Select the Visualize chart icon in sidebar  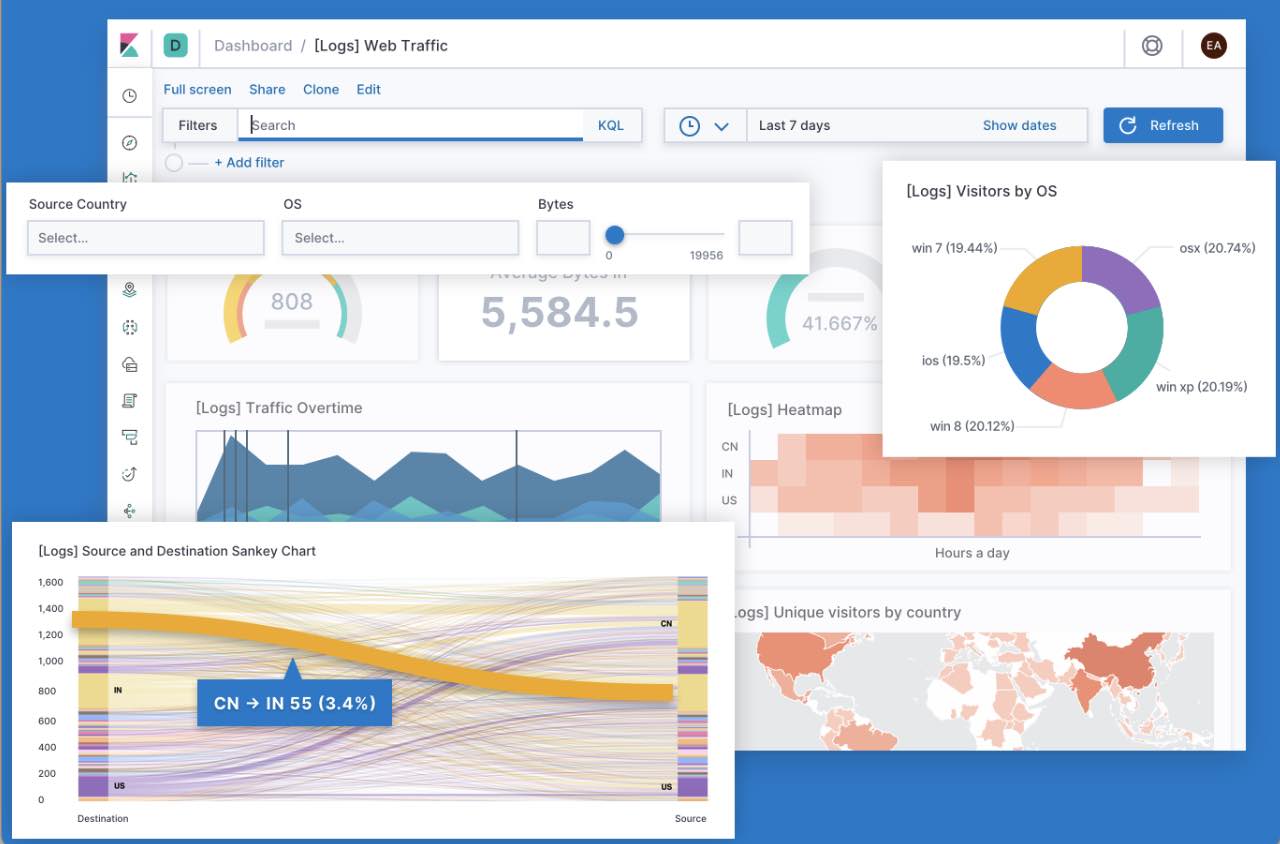pos(129,178)
